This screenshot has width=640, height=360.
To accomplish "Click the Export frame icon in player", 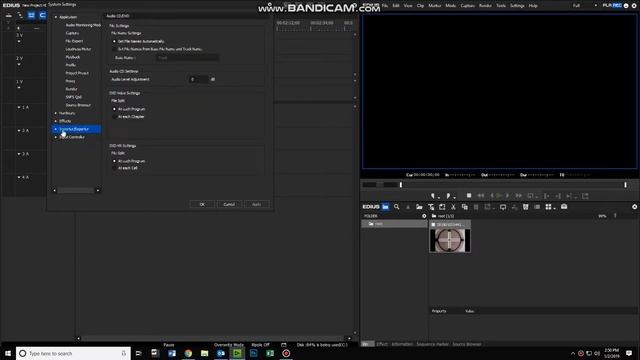I will 585,196.
